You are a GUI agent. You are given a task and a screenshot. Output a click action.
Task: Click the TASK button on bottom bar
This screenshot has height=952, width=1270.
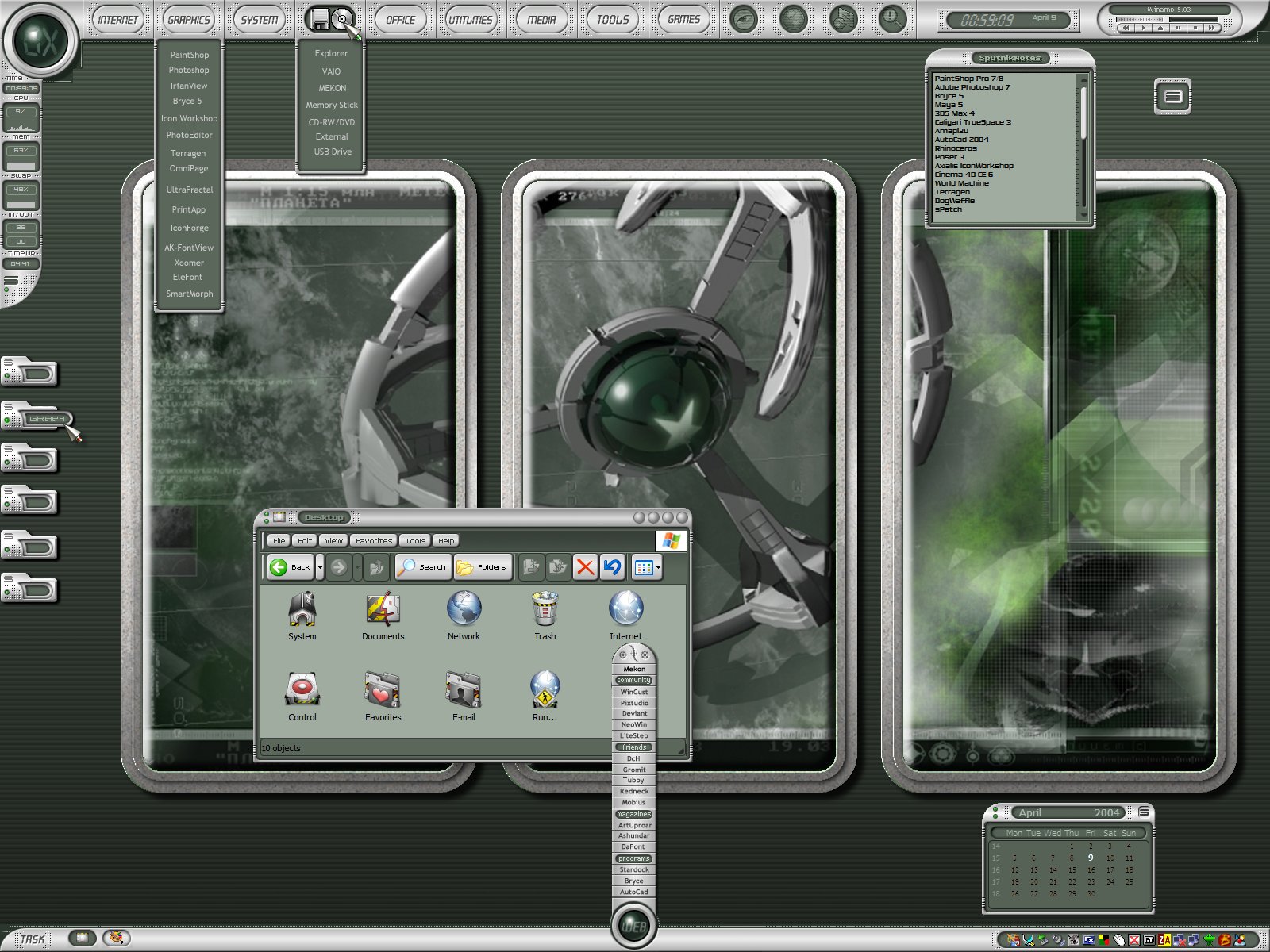tap(32, 939)
